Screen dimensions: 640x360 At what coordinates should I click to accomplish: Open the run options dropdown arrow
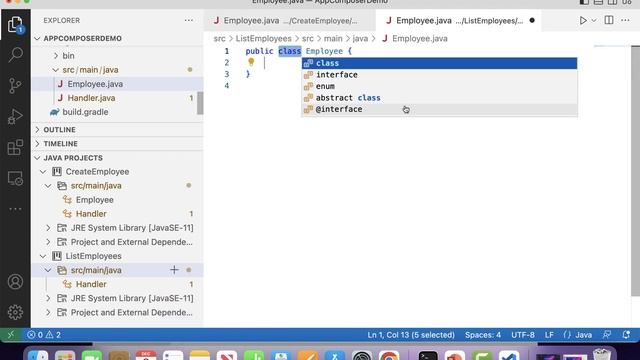[x=594, y=20]
